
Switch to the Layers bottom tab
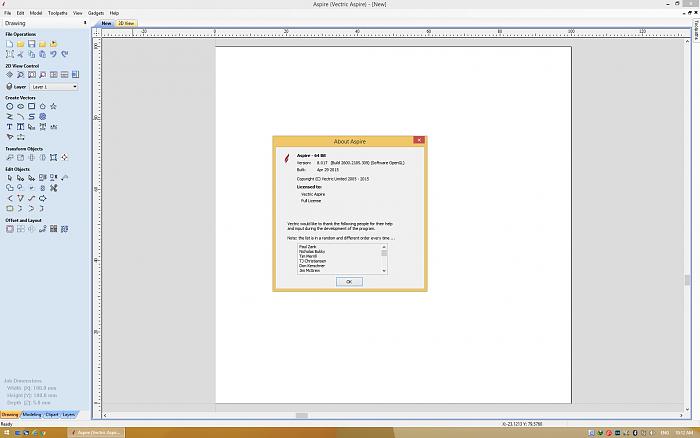pyautogui.click(x=69, y=414)
